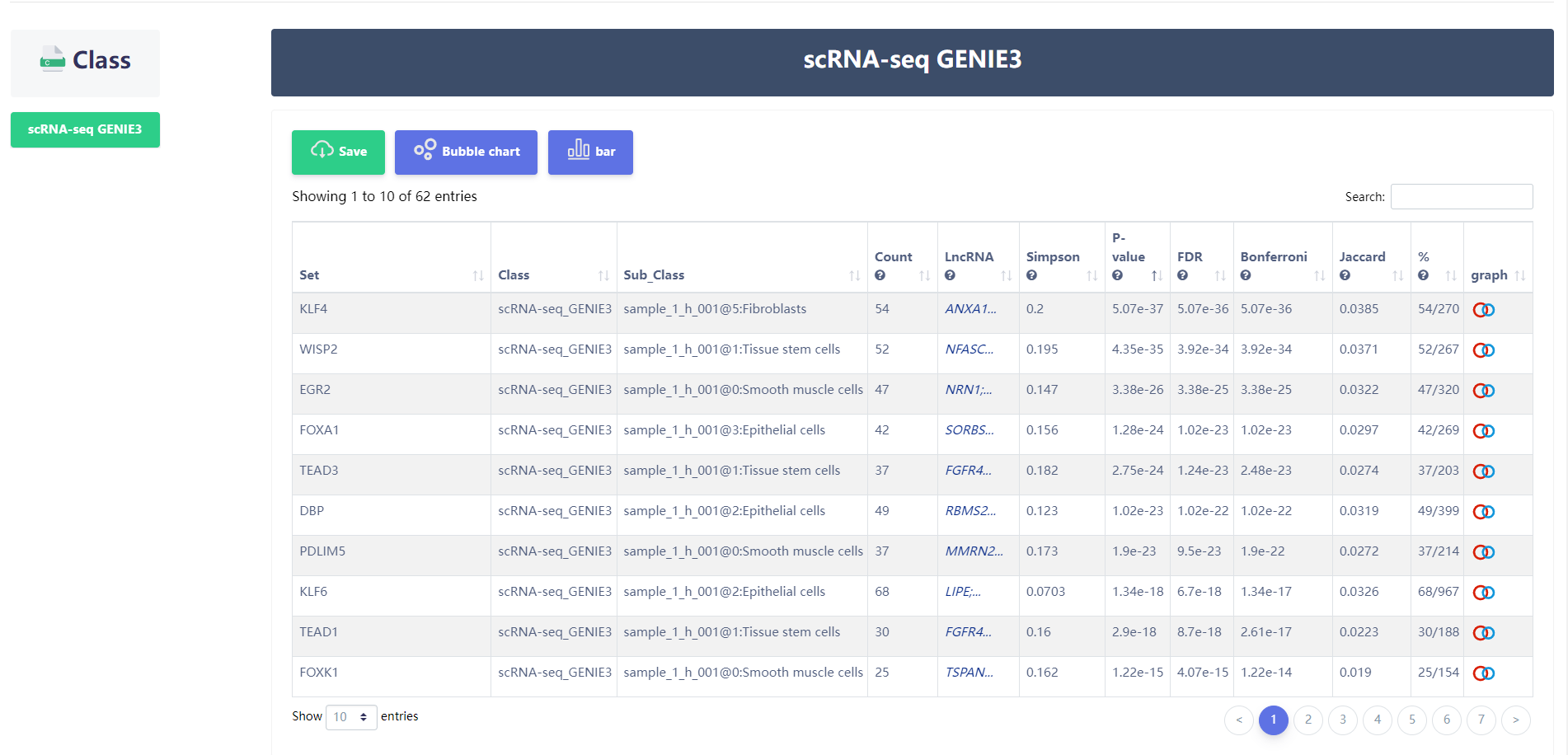The image size is (1568, 755).
Task: Click the FDR column help icon
Action: point(1182,275)
